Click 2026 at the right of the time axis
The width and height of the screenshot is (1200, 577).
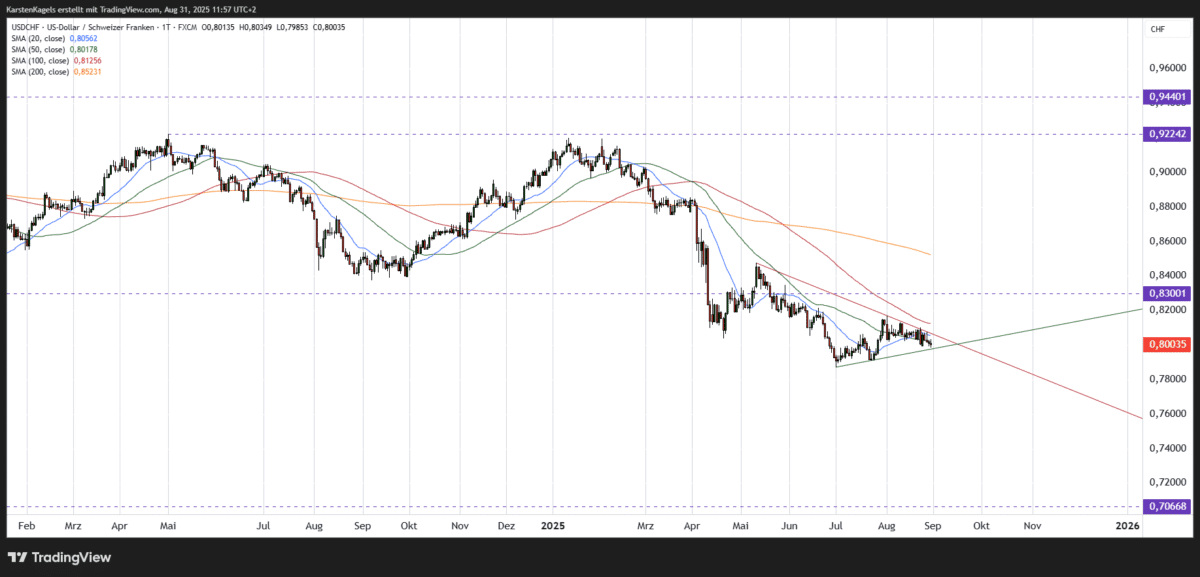tap(1127, 525)
